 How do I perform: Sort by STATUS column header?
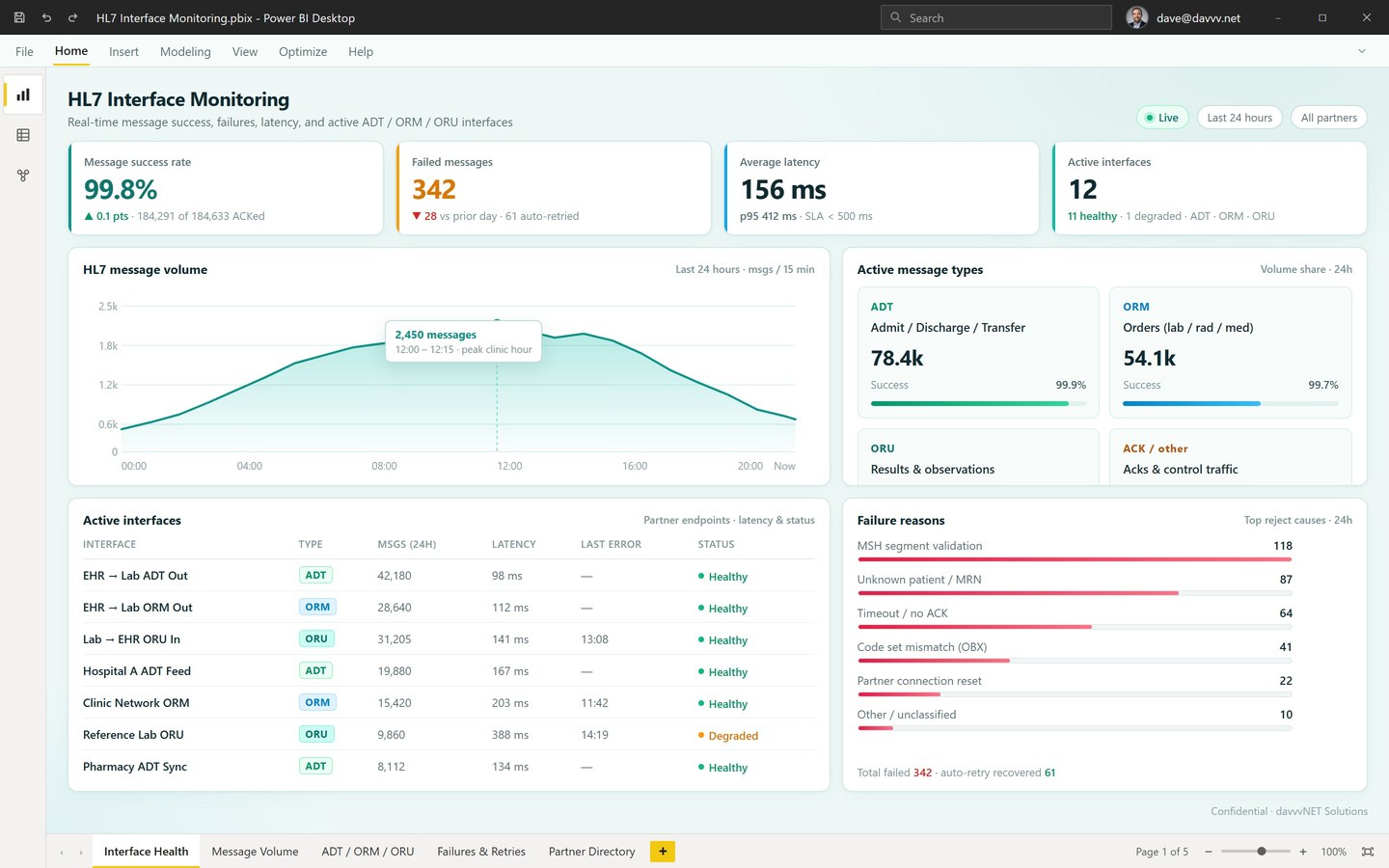pyautogui.click(x=716, y=545)
